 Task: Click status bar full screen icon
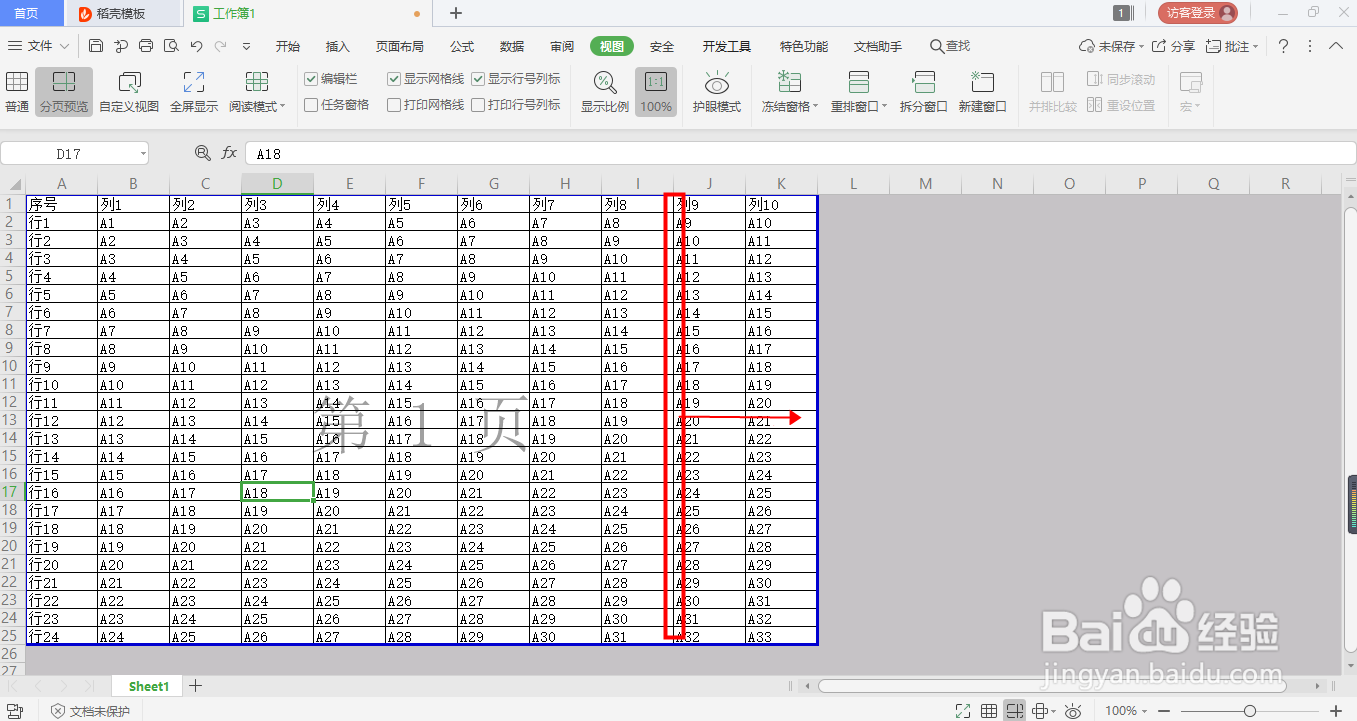point(963,711)
